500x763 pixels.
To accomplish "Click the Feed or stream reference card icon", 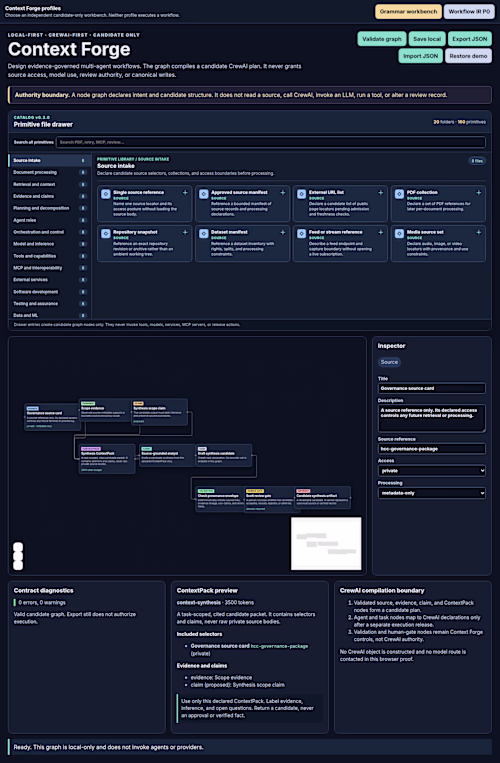I will coord(301,234).
